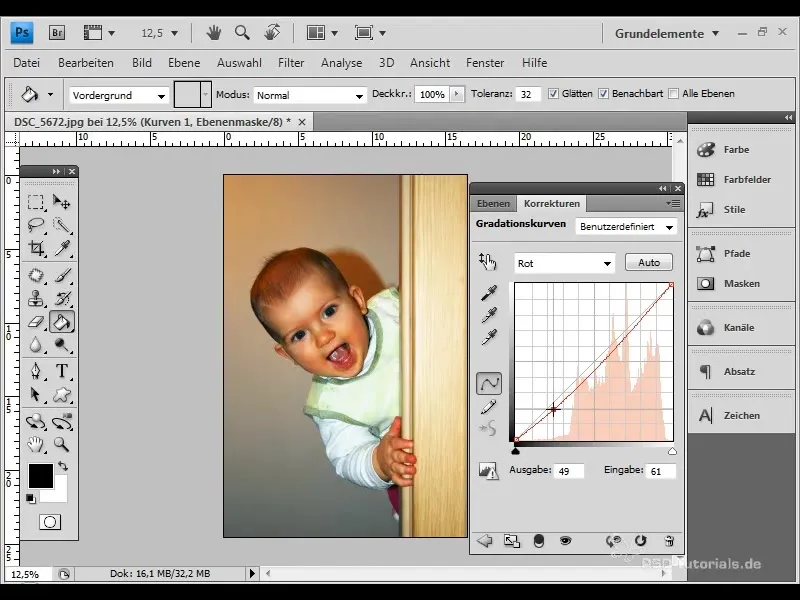Select the Zoom tool in toolbox

[62, 444]
